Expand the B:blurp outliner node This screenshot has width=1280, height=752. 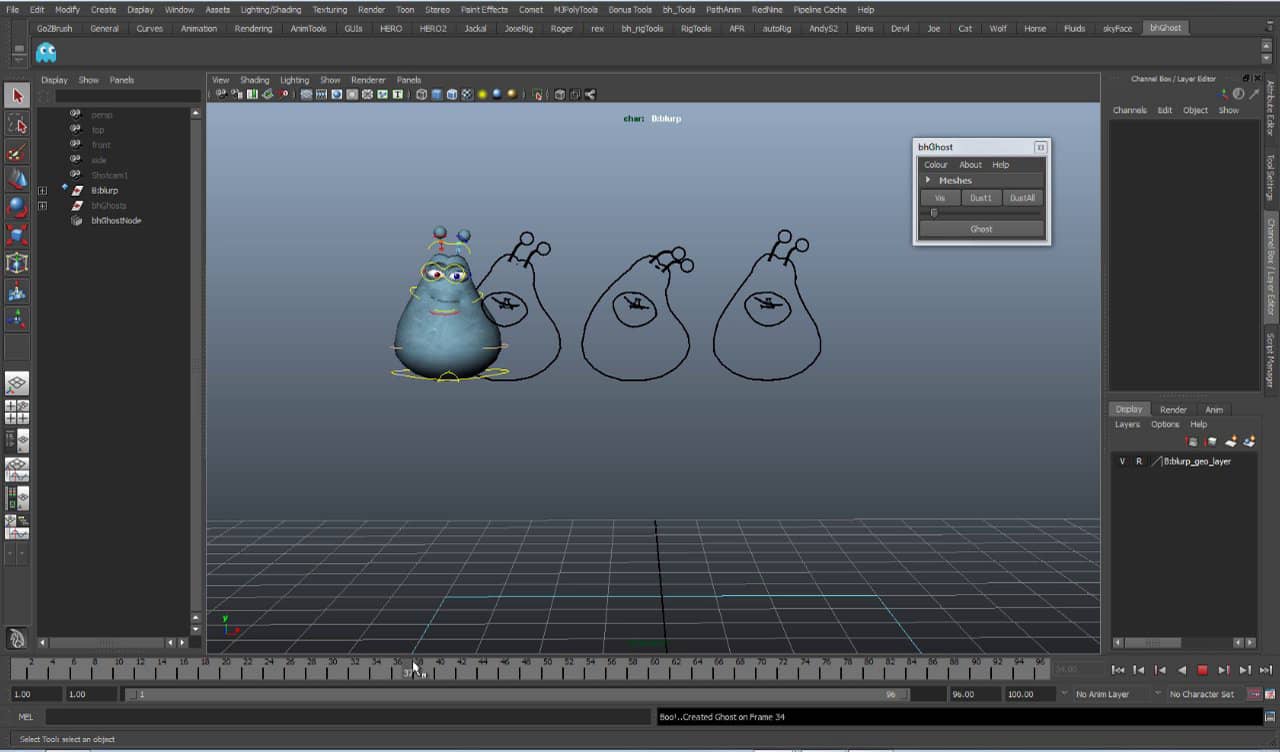click(x=42, y=190)
